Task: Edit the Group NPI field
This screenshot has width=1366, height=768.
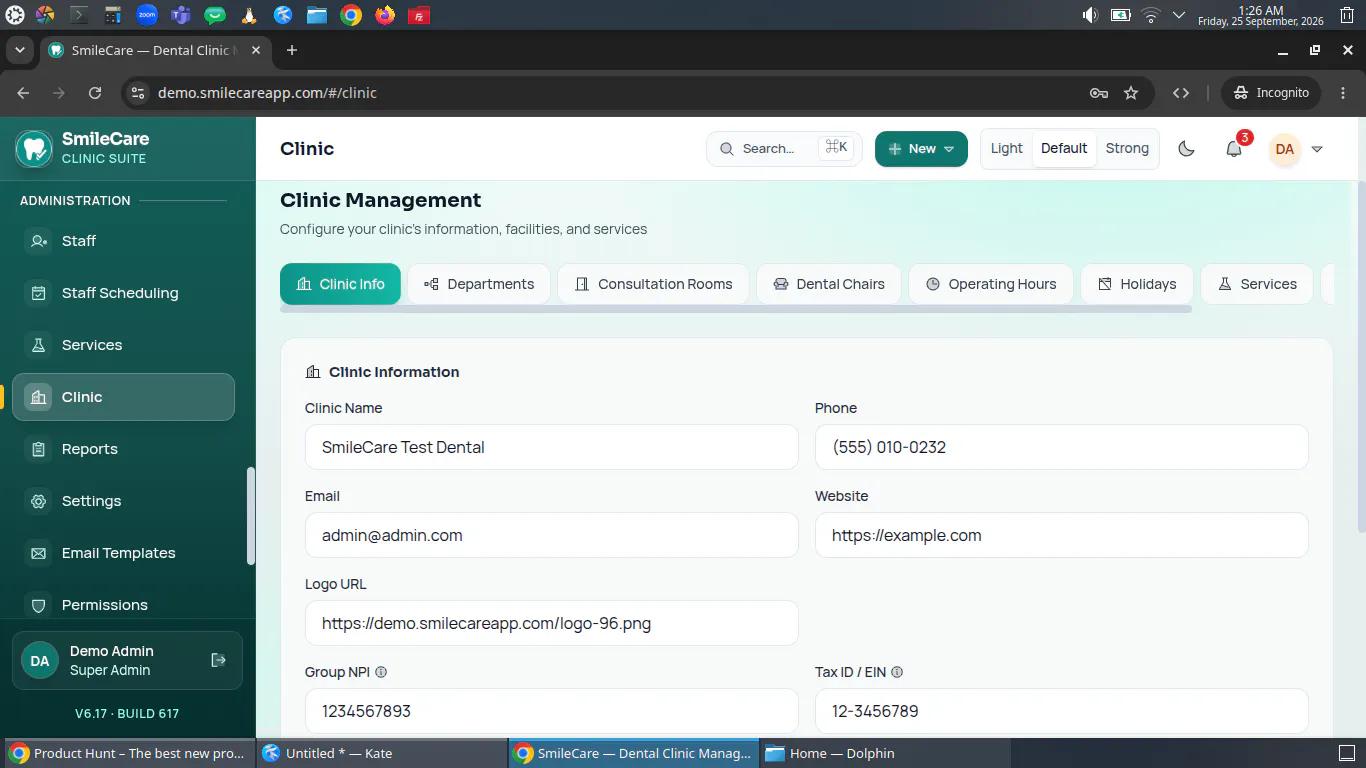Action: pos(552,711)
